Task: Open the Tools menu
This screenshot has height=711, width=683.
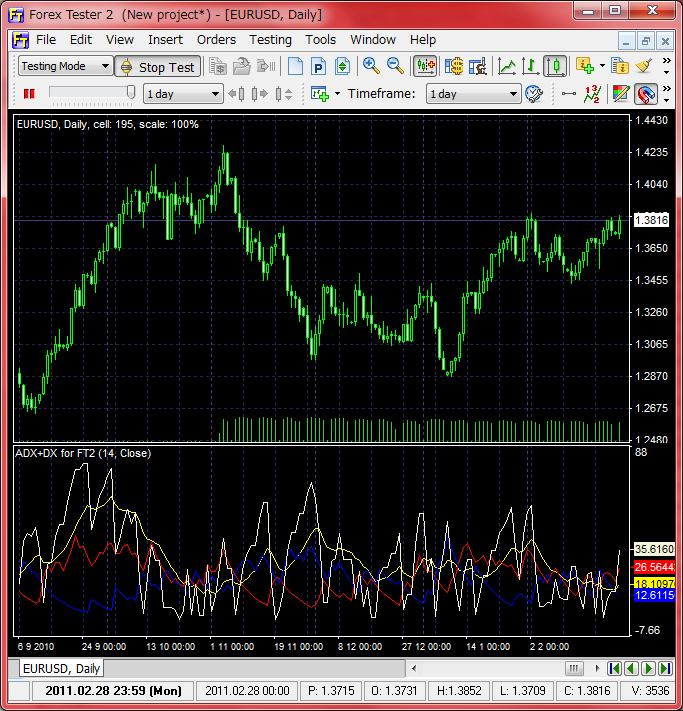Action: click(x=321, y=40)
